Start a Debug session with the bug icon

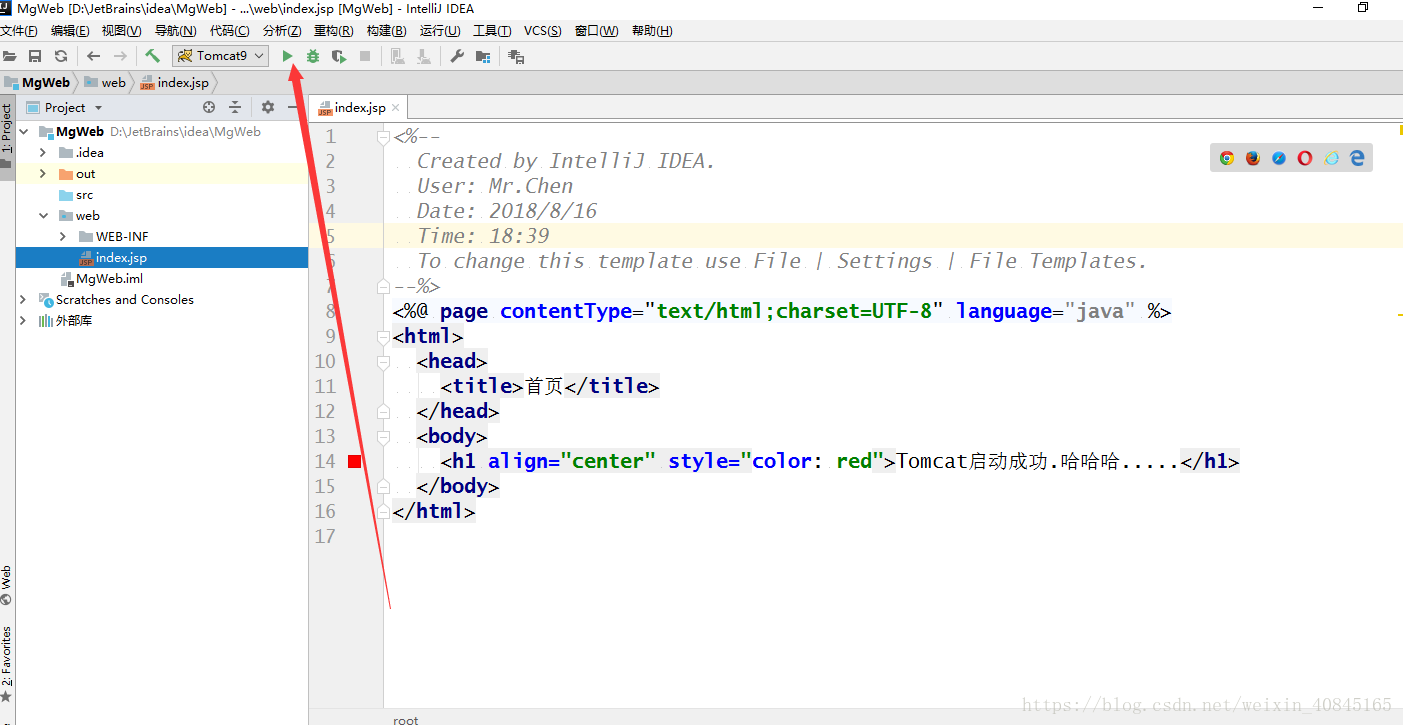point(313,56)
